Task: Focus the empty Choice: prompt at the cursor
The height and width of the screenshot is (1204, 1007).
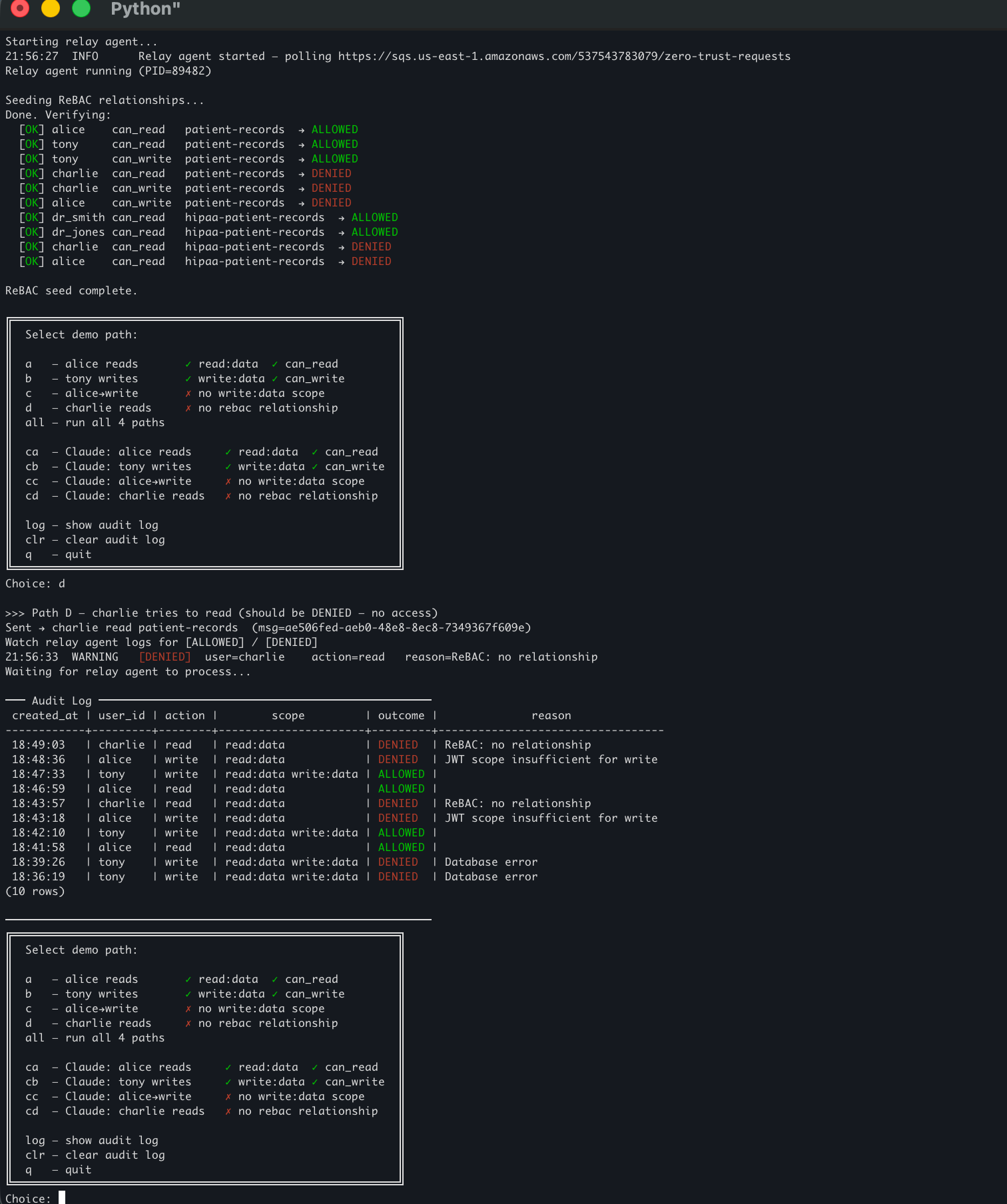Action: (x=62, y=1198)
